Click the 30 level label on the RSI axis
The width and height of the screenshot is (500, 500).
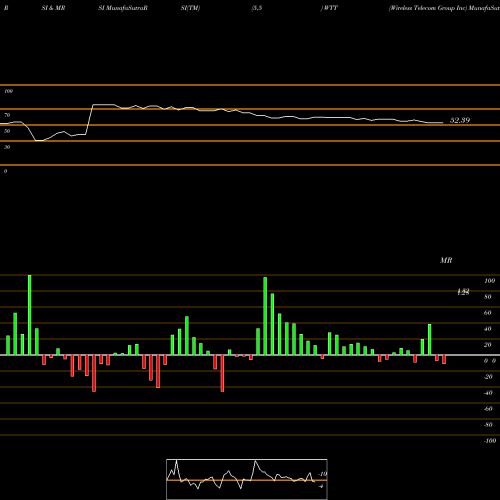[x=7, y=147]
